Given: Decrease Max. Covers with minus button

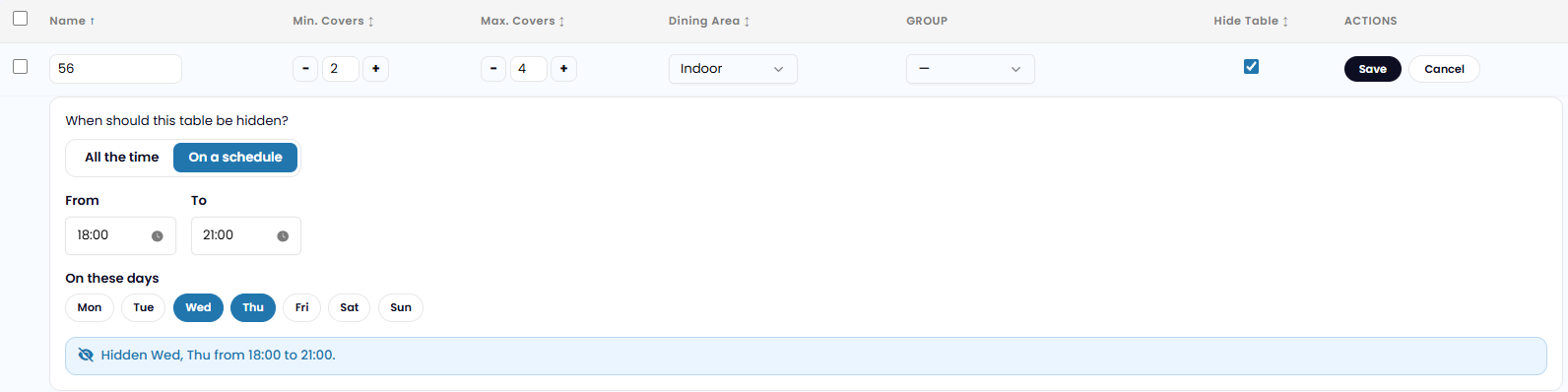Looking at the screenshot, I should tap(493, 69).
